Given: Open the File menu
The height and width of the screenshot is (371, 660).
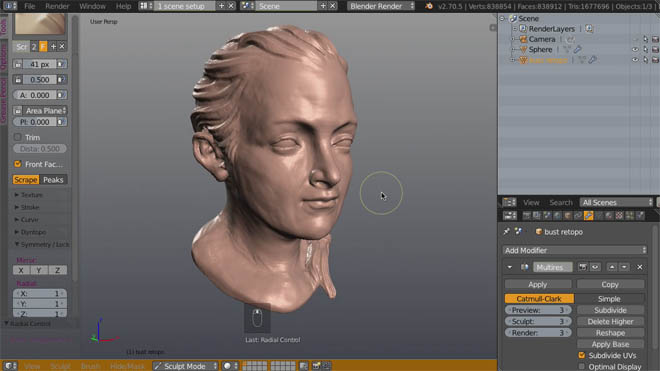Looking at the screenshot, I should [29, 6].
